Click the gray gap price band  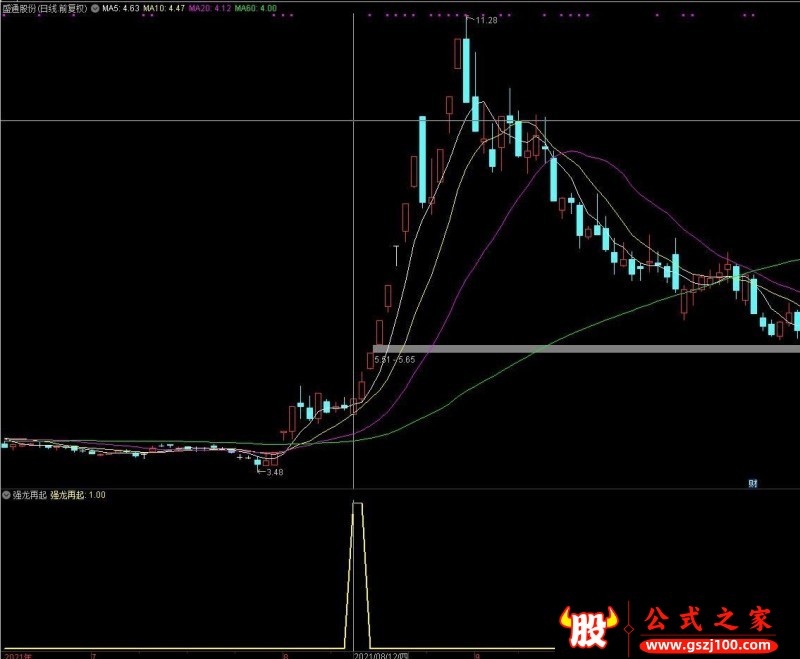click(586, 349)
